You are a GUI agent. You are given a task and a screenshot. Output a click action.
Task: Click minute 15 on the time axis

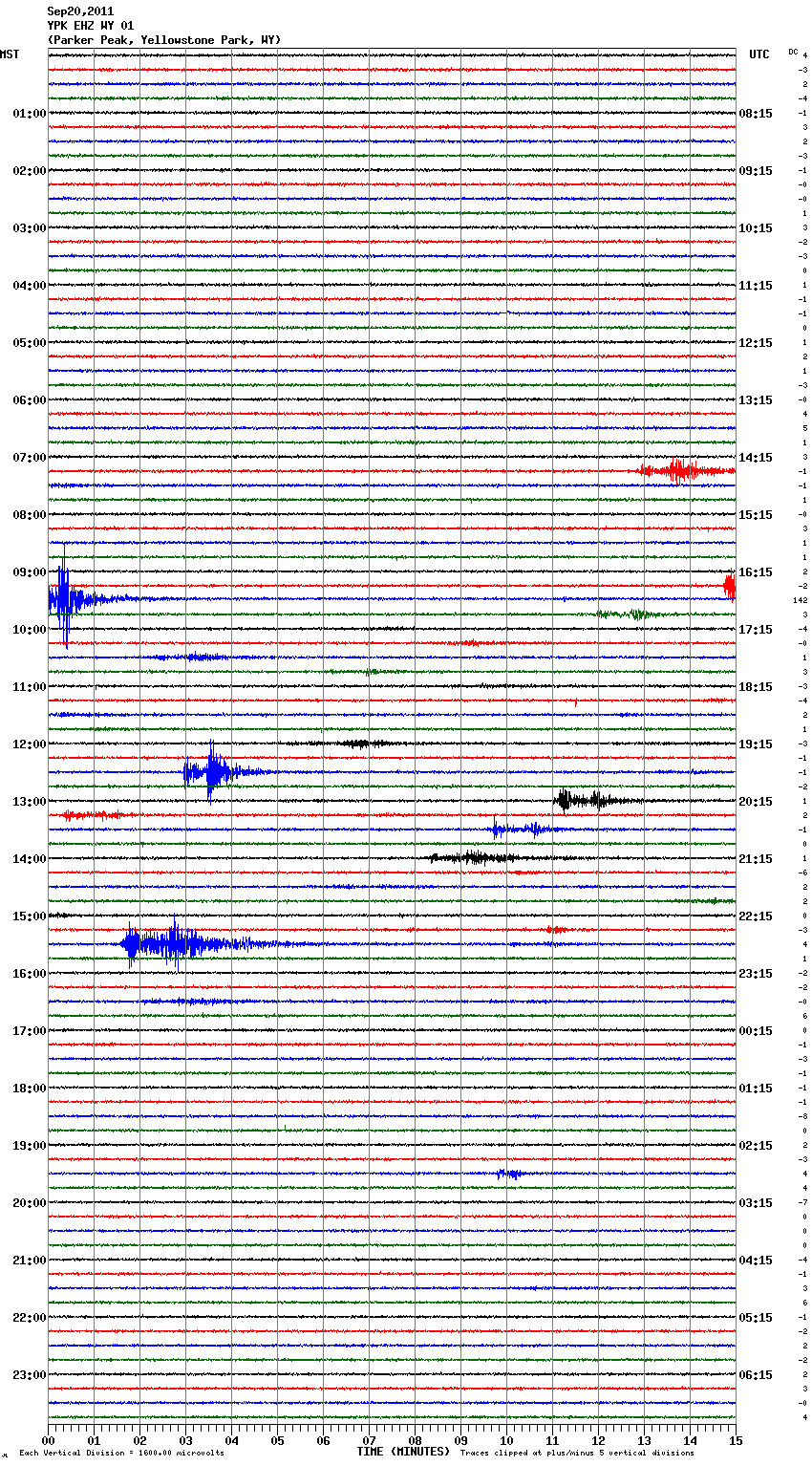(x=736, y=1440)
